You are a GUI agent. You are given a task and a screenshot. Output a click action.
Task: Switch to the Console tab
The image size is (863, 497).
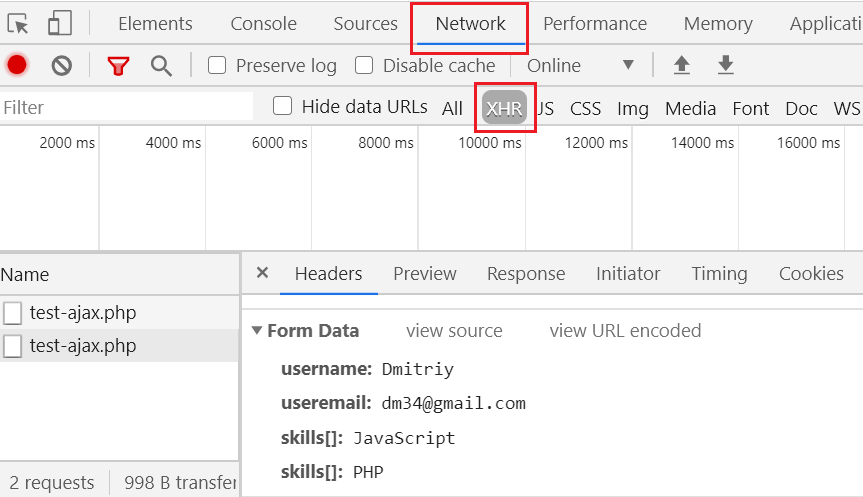[263, 24]
